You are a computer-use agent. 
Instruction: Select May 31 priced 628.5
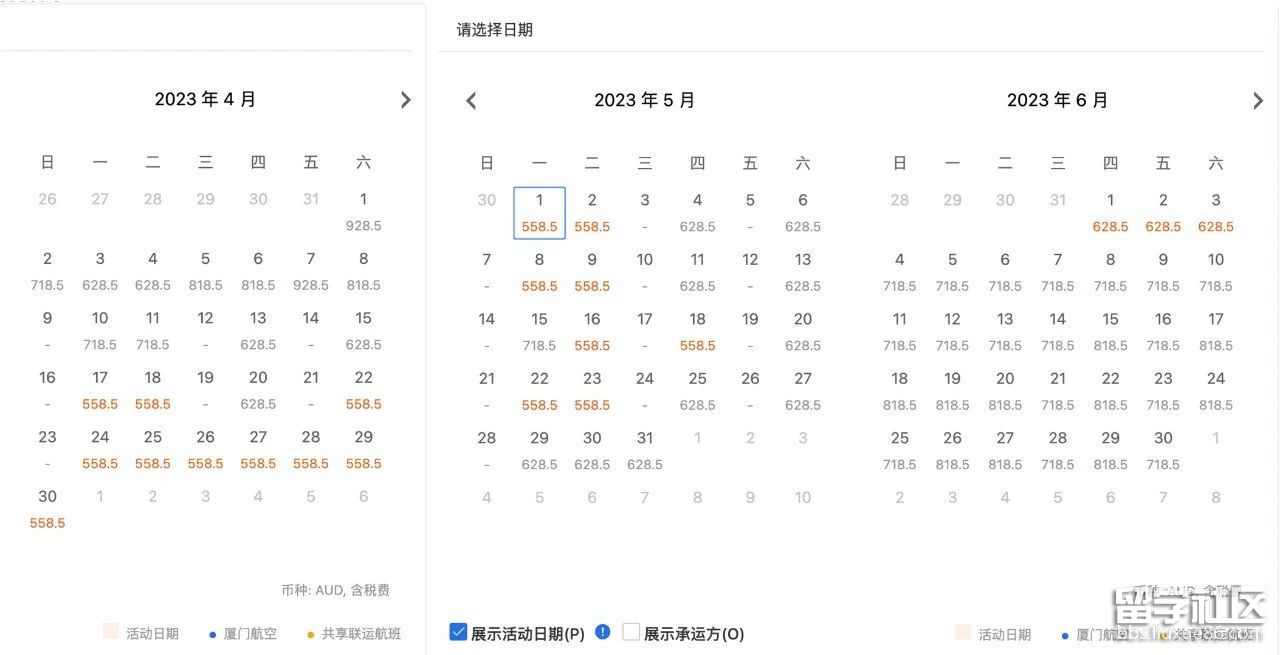coord(645,451)
